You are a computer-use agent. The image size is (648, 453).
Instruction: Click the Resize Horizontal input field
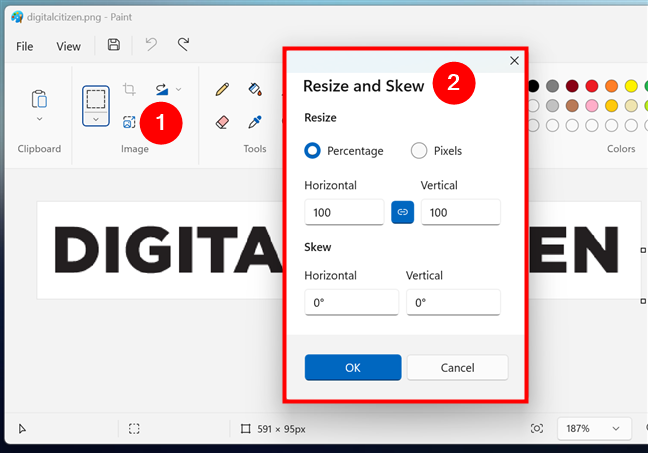(344, 212)
